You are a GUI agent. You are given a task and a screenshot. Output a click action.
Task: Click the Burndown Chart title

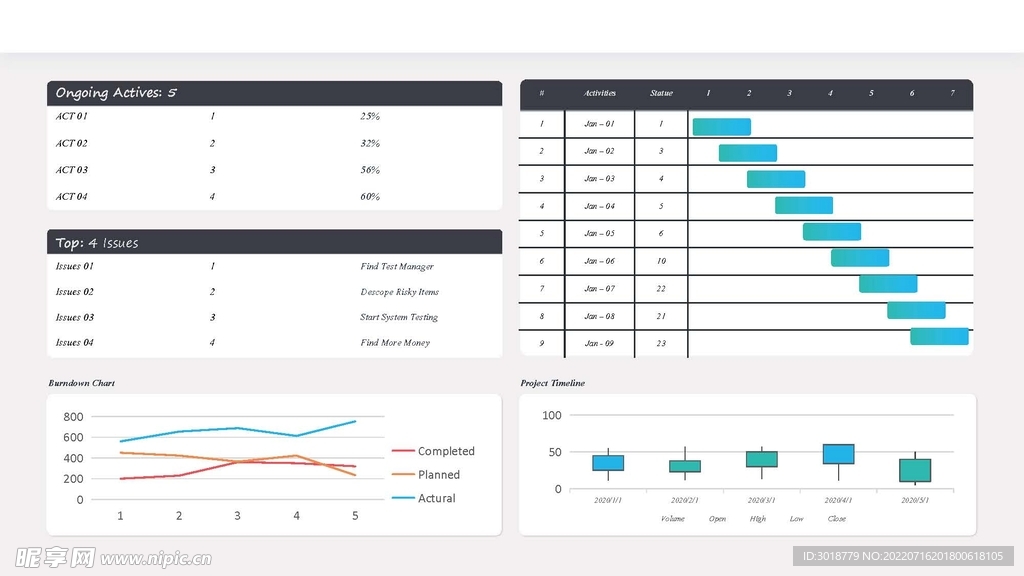(82, 383)
